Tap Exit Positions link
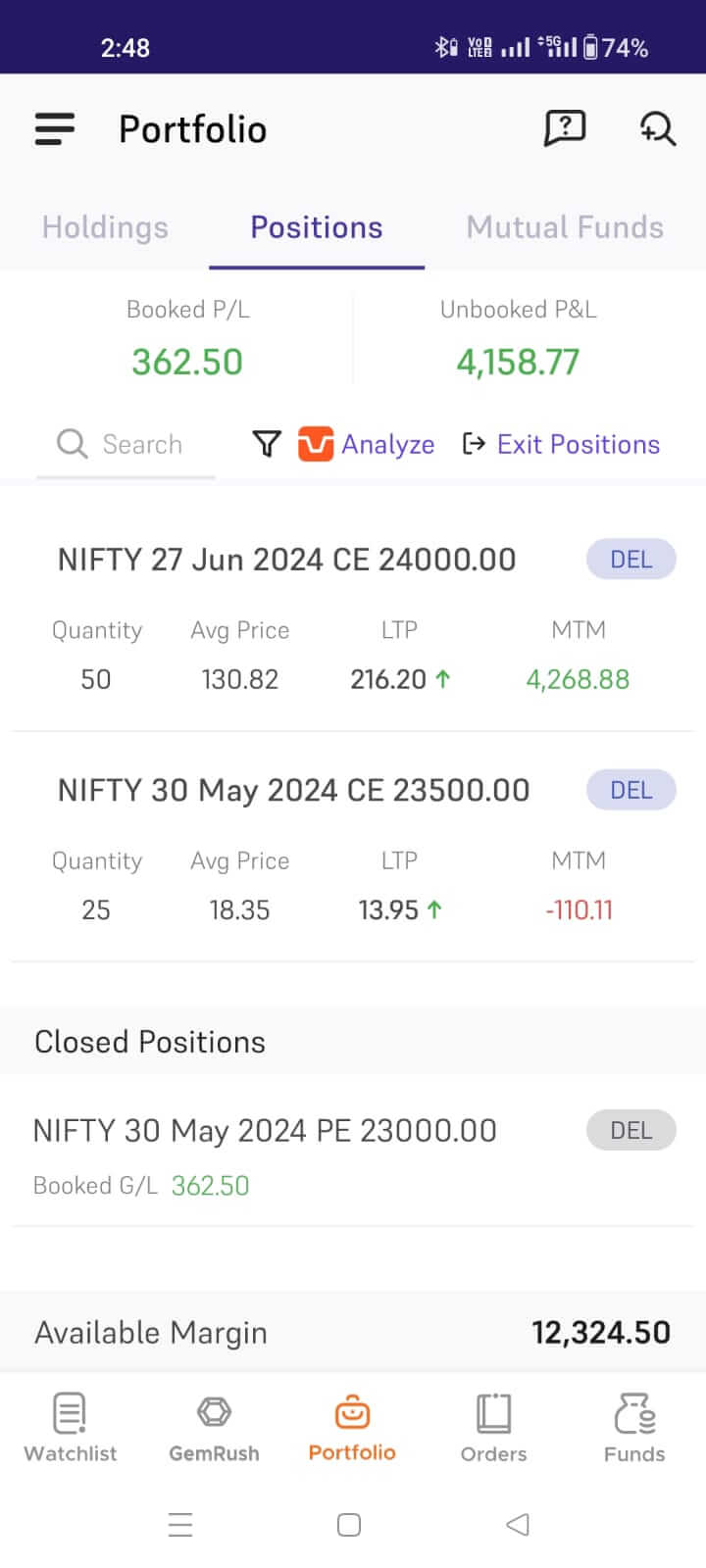This screenshot has height=1568, width=706. tap(561, 444)
